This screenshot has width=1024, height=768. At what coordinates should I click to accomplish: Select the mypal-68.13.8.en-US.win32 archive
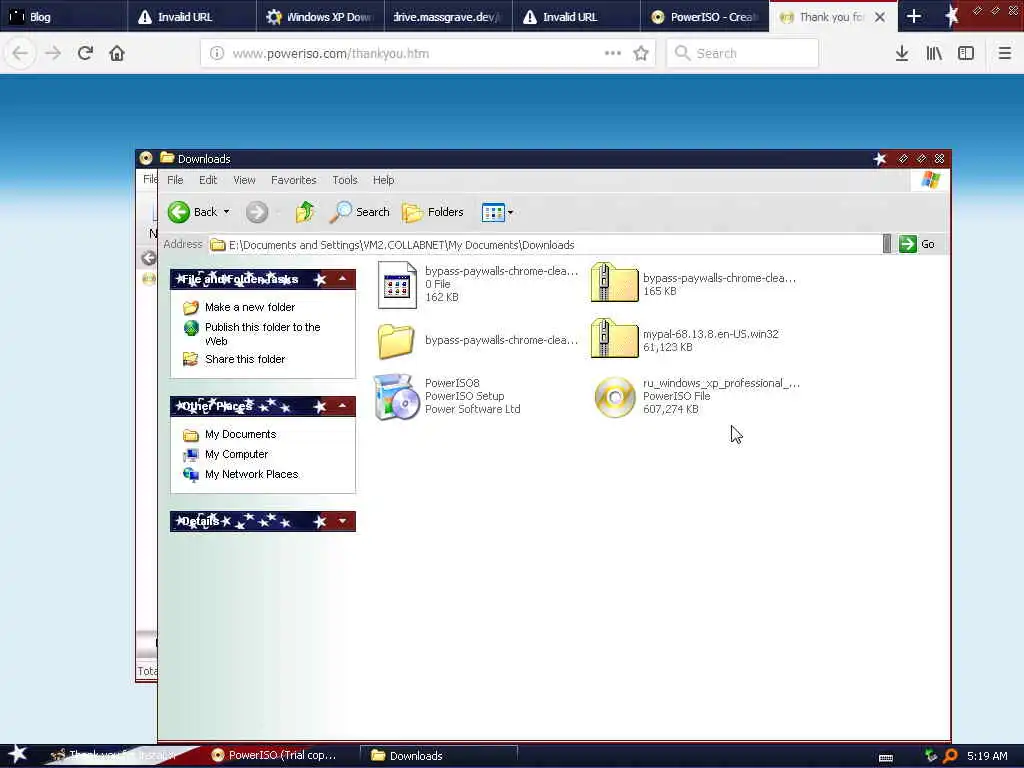614,339
